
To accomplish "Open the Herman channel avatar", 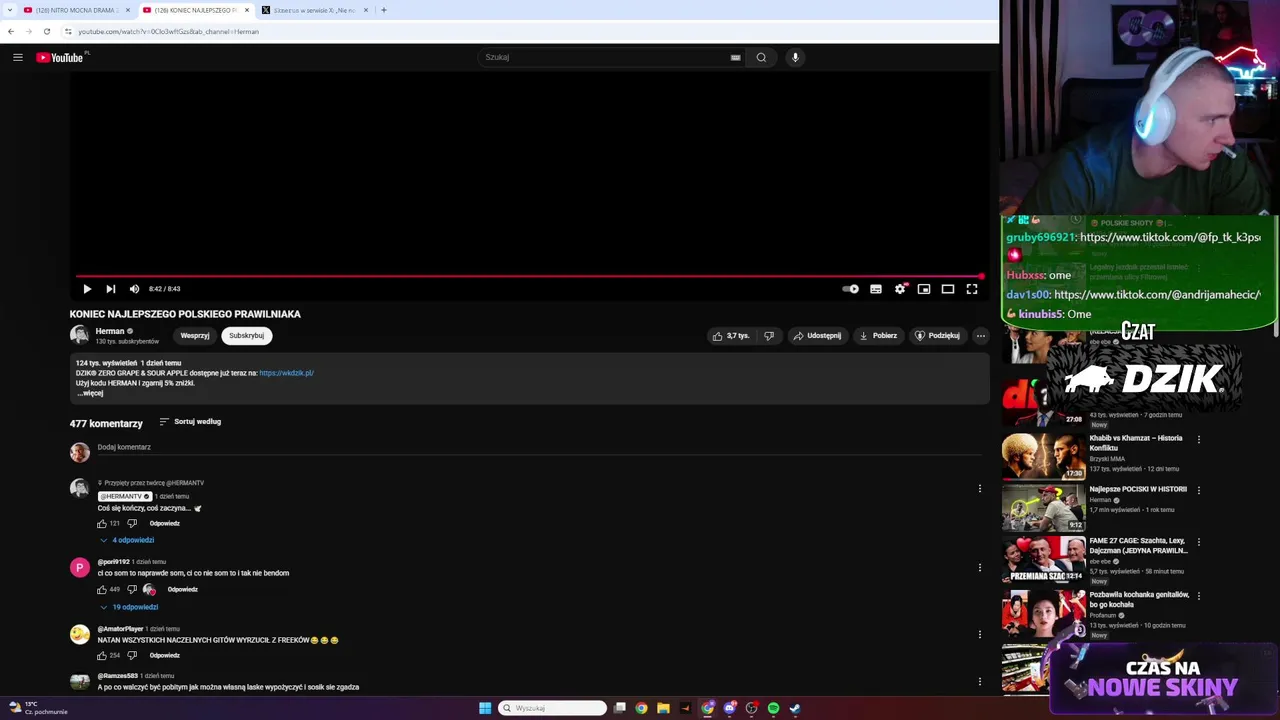I will 79,336.
